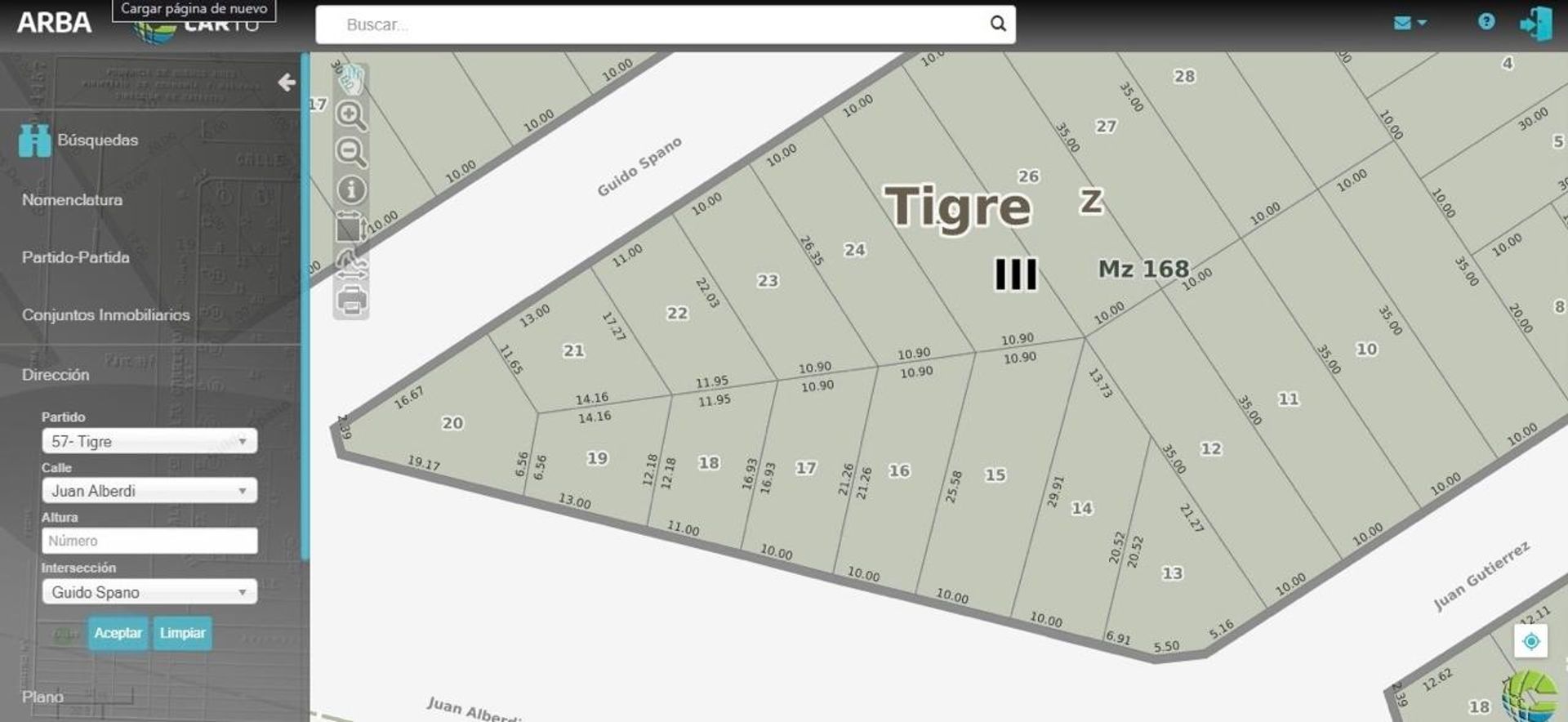The width and height of the screenshot is (1568, 722).
Task: Activate the pan hand tool
Action: 351,80
